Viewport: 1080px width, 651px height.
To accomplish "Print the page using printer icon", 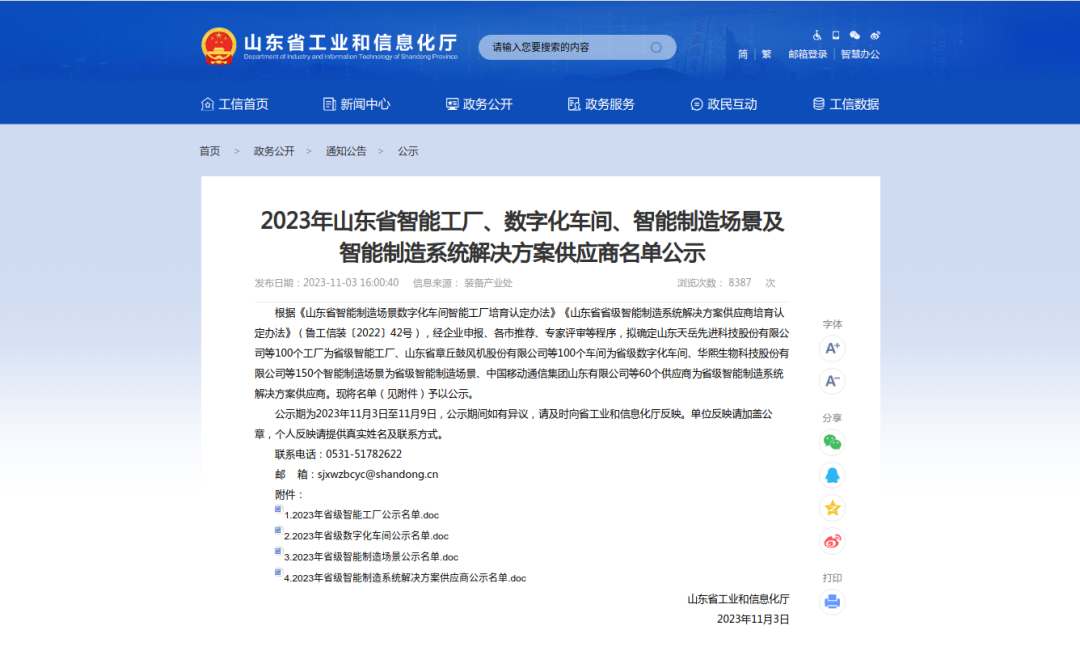I will tap(832, 602).
